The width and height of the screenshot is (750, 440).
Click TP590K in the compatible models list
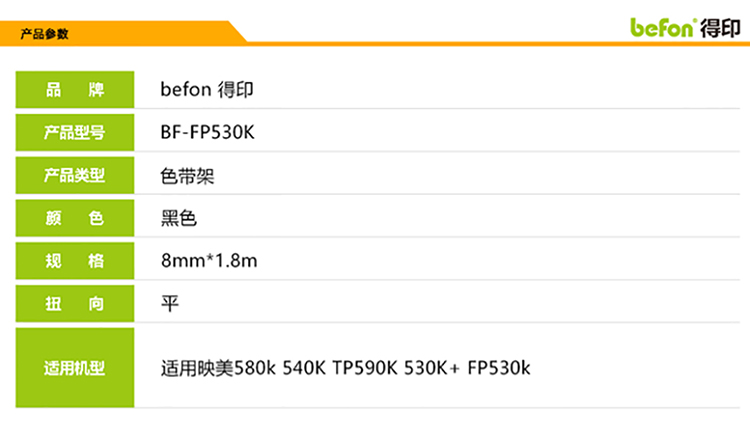click(364, 368)
